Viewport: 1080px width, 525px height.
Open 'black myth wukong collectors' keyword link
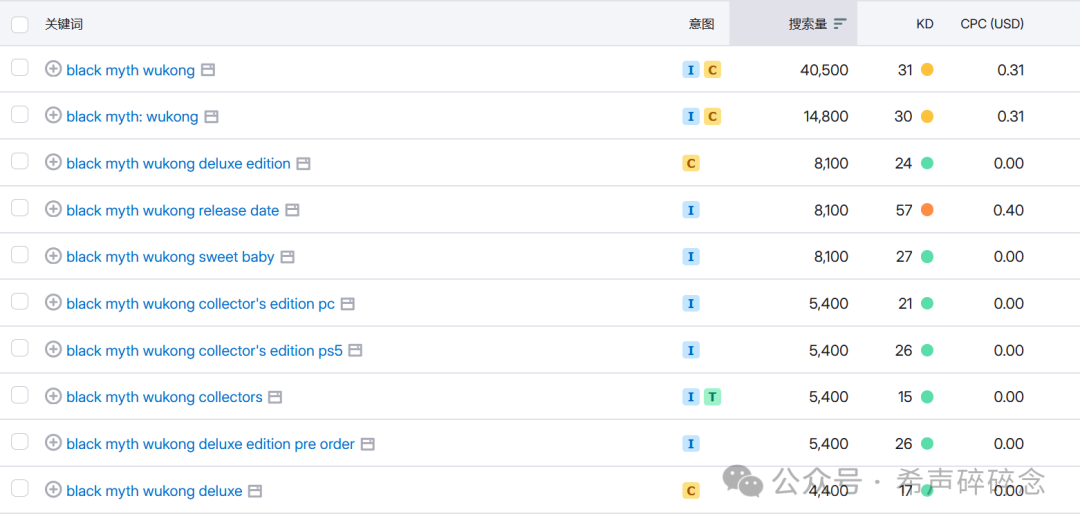pos(164,398)
